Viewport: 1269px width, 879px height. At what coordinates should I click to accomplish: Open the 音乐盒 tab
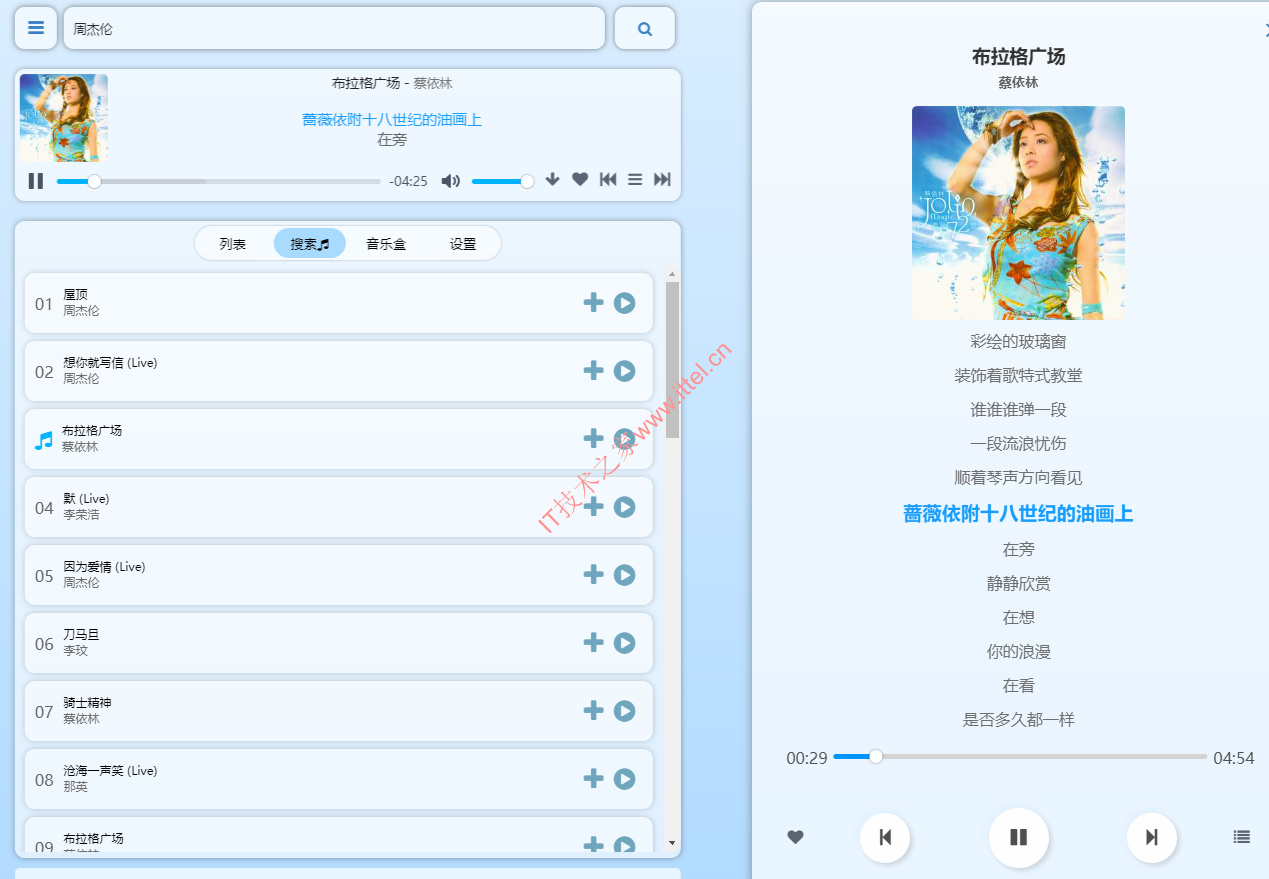pos(386,244)
